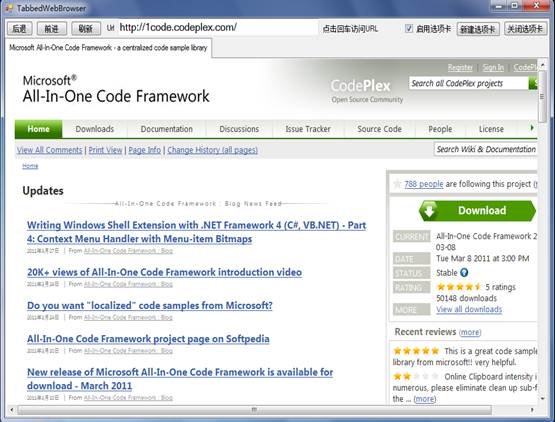Click the Search all CodePlex projects field
This screenshot has width=555, height=422.
[468, 83]
